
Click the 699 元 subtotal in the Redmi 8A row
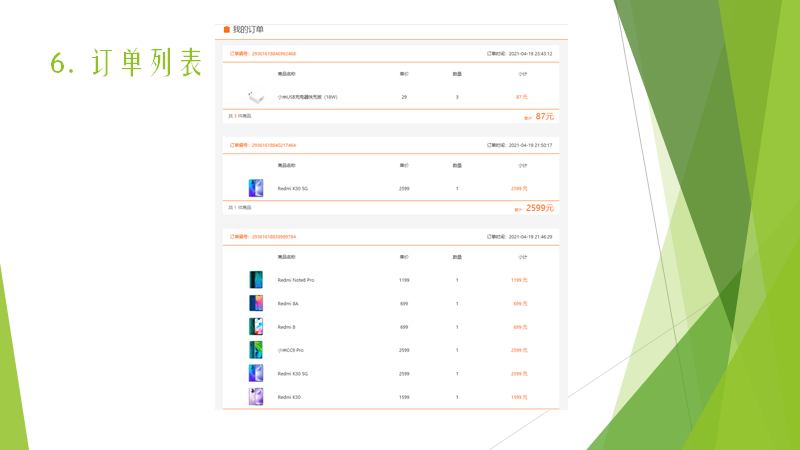pyautogui.click(x=520, y=304)
